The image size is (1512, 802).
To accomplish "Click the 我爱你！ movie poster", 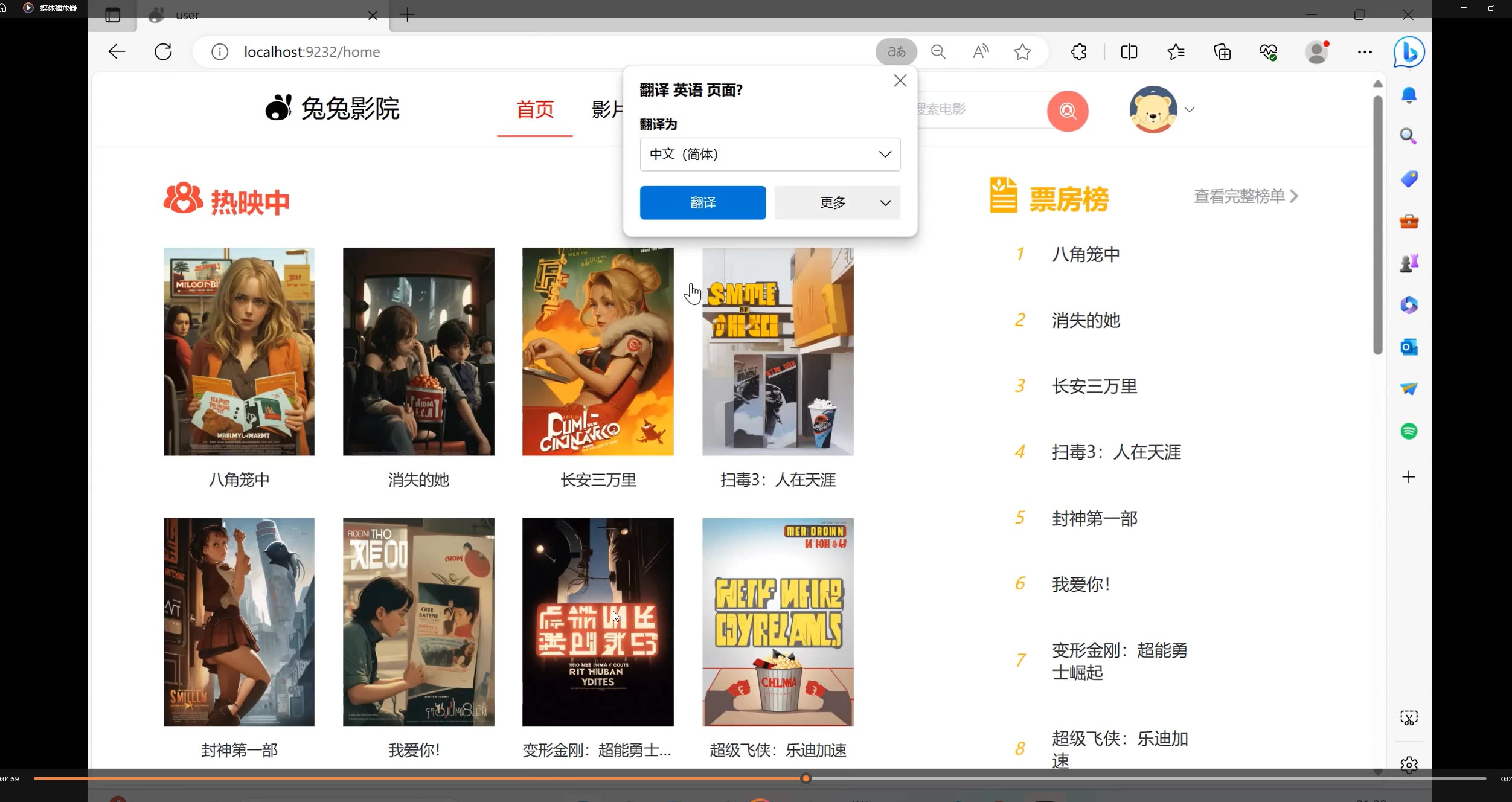I will click(x=418, y=621).
